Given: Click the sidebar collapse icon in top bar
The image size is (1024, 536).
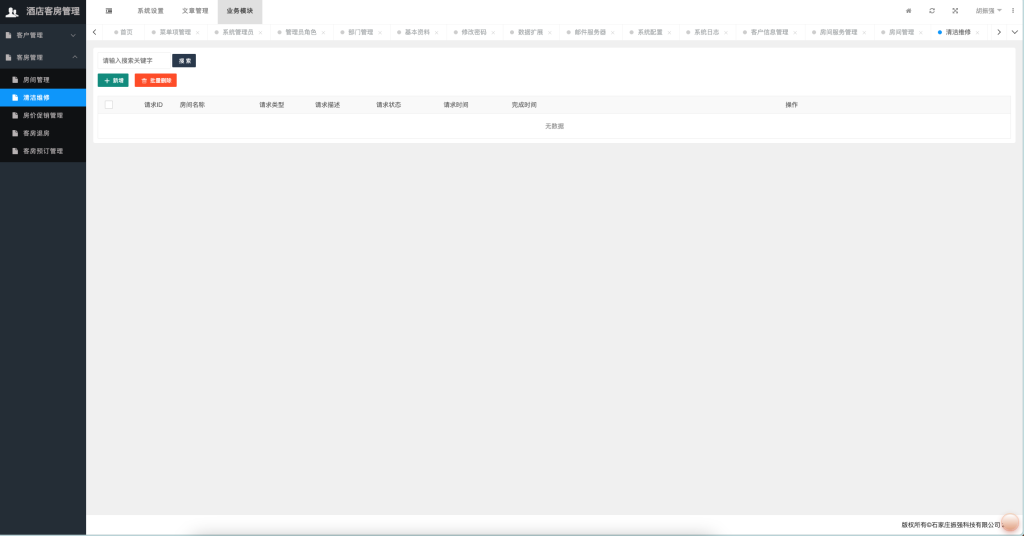Looking at the screenshot, I should 109,11.
